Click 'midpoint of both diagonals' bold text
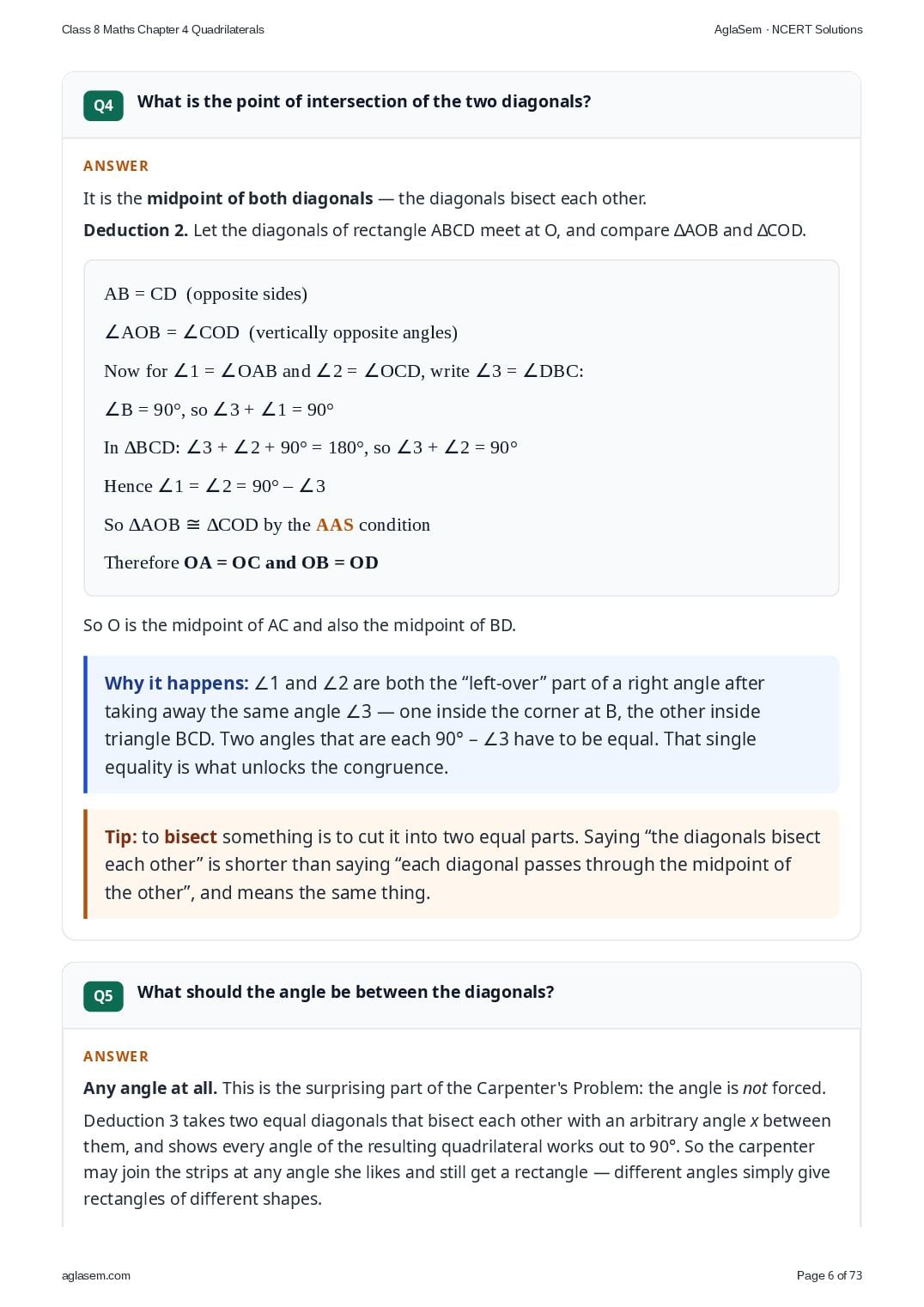 [260, 198]
